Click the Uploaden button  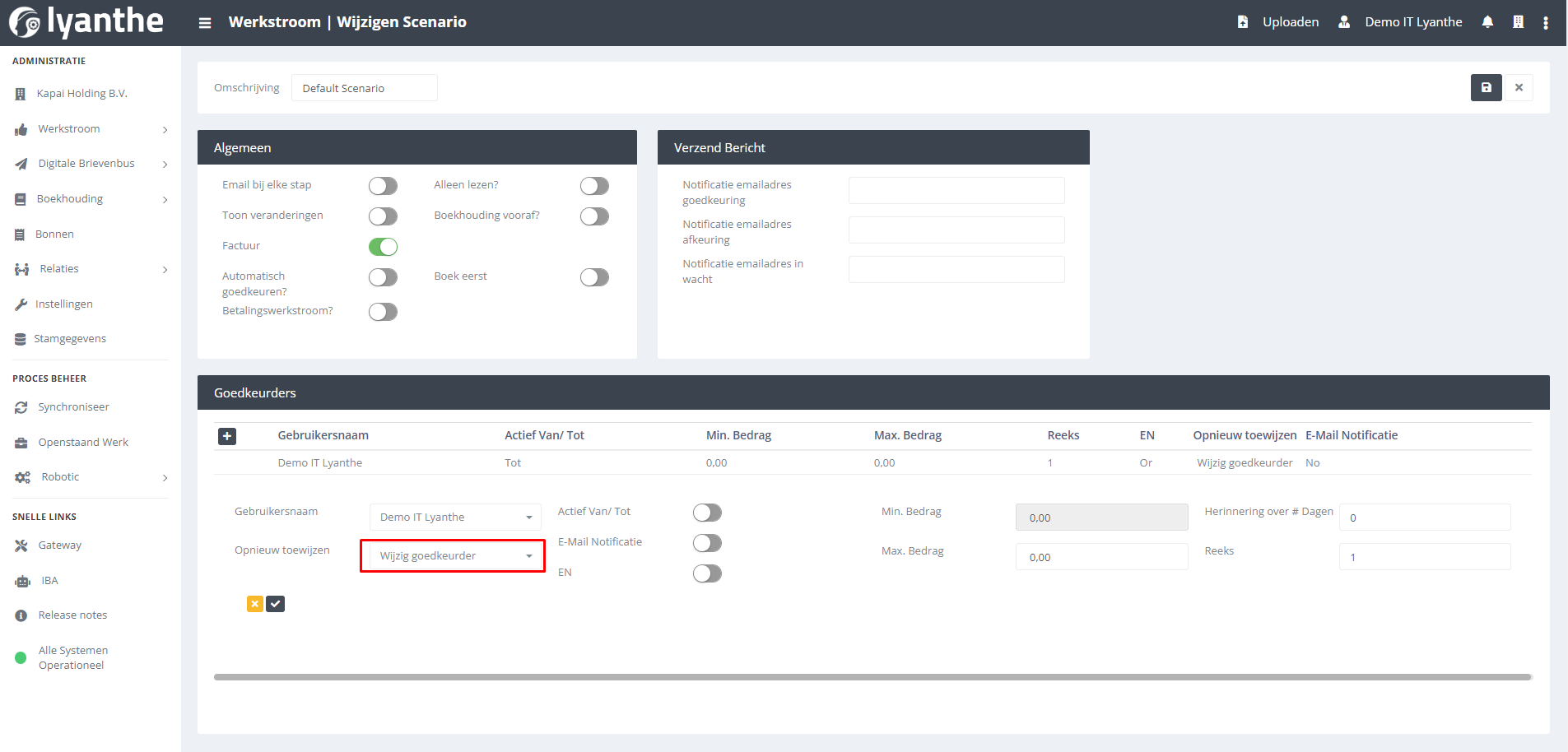1278,22
